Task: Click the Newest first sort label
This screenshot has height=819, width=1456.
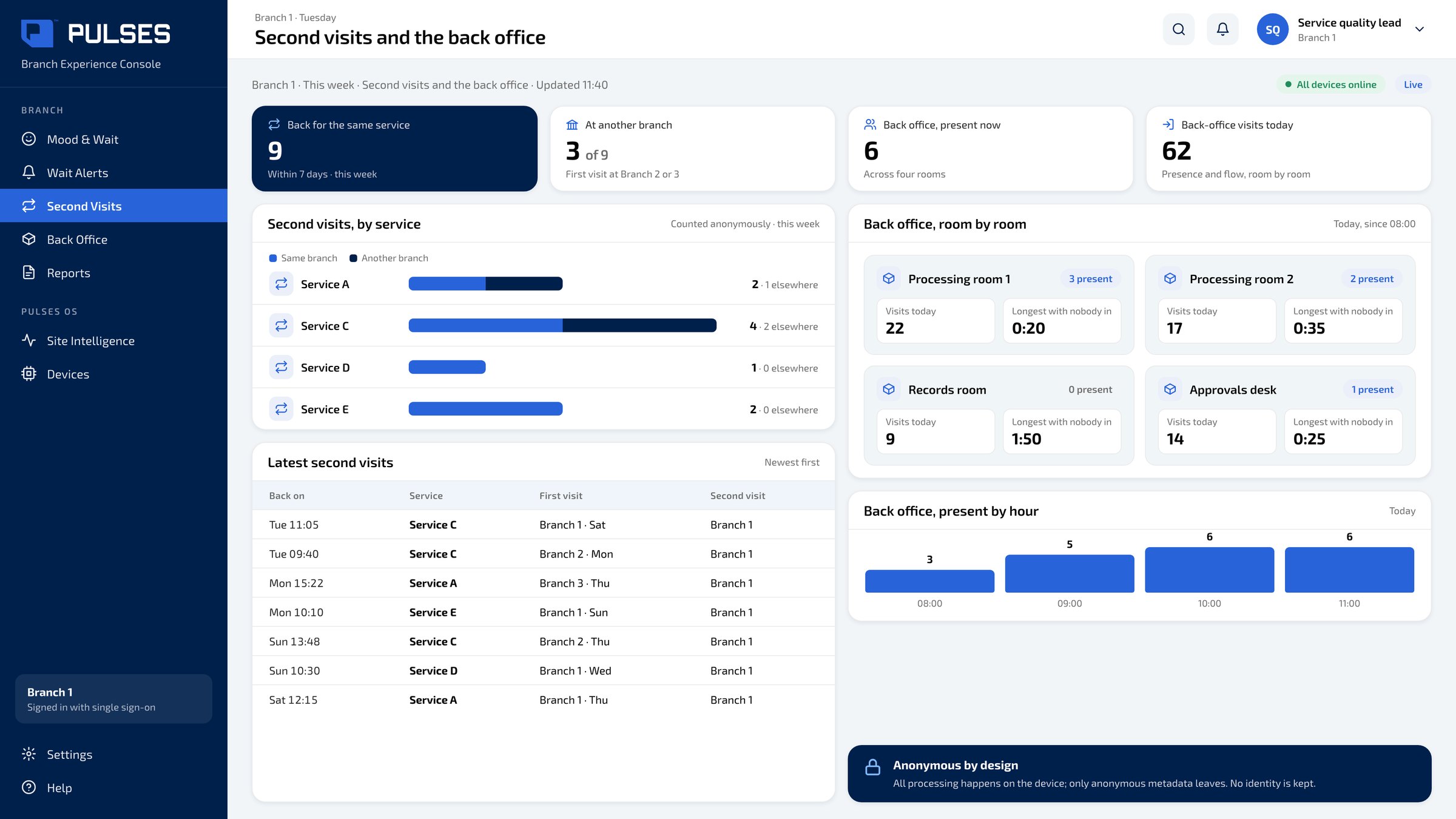Action: (792, 462)
